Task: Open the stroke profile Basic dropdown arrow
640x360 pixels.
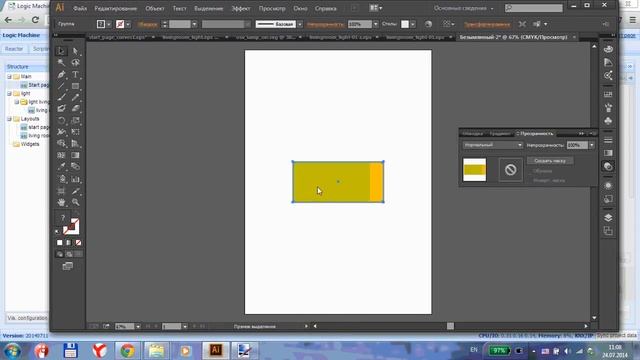Action: [x=300, y=24]
